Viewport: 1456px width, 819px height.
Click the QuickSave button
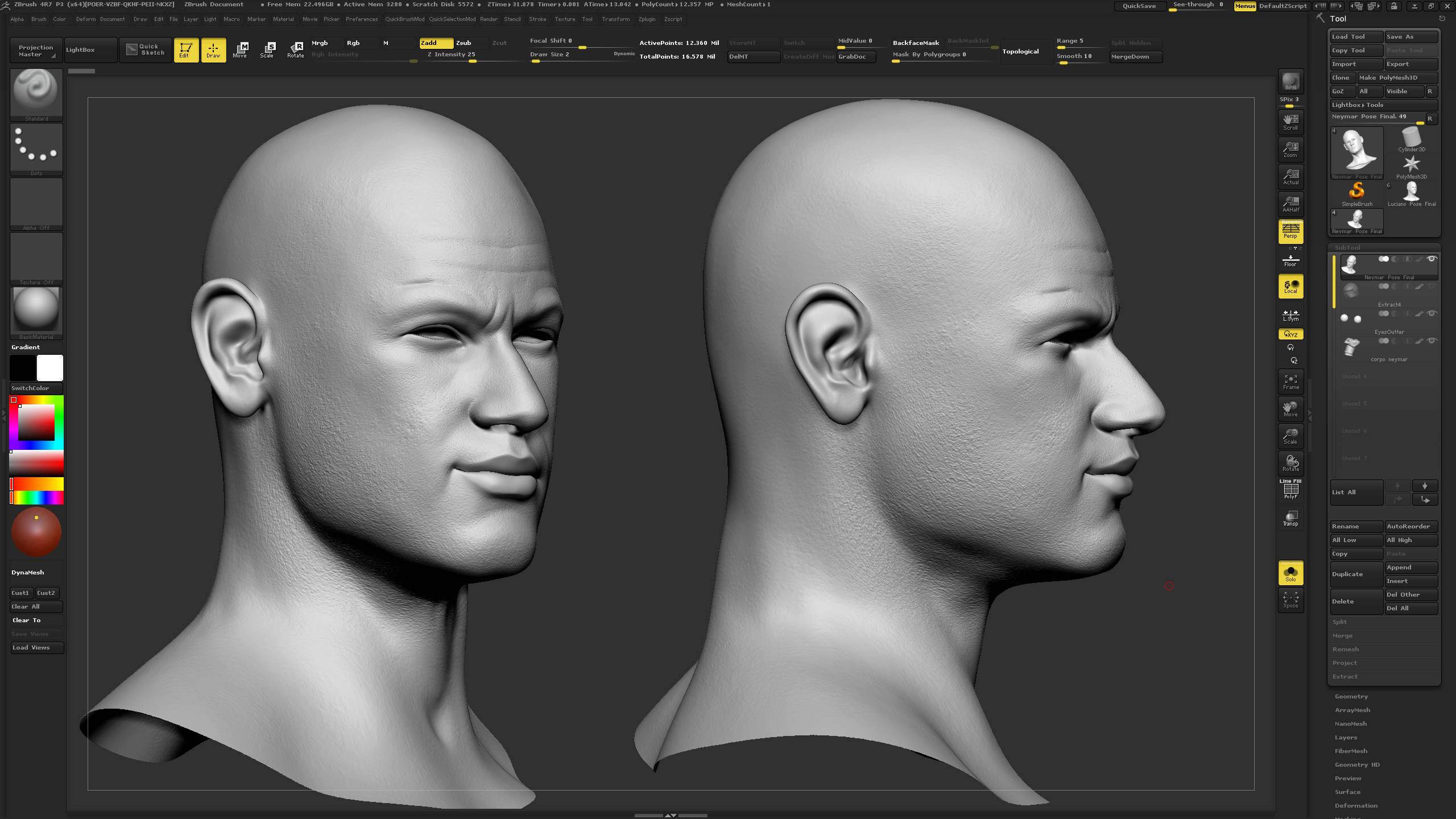point(1139,6)
